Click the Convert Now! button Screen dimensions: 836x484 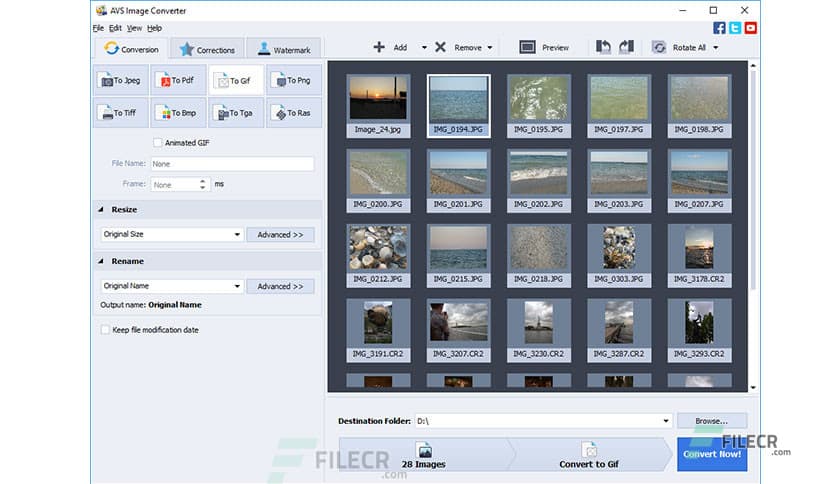tap(712, 454)
